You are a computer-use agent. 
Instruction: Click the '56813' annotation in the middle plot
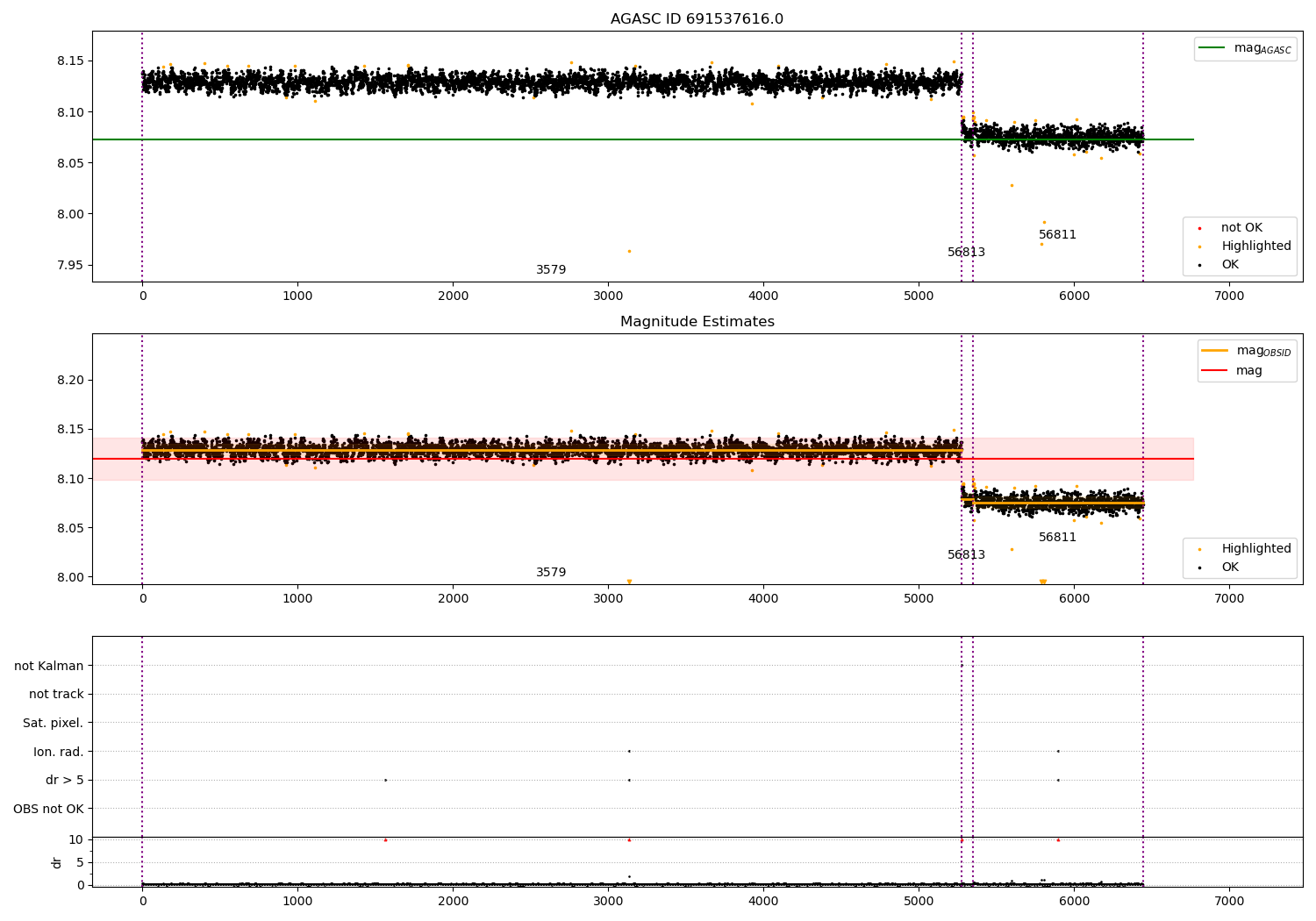point(966,555)
